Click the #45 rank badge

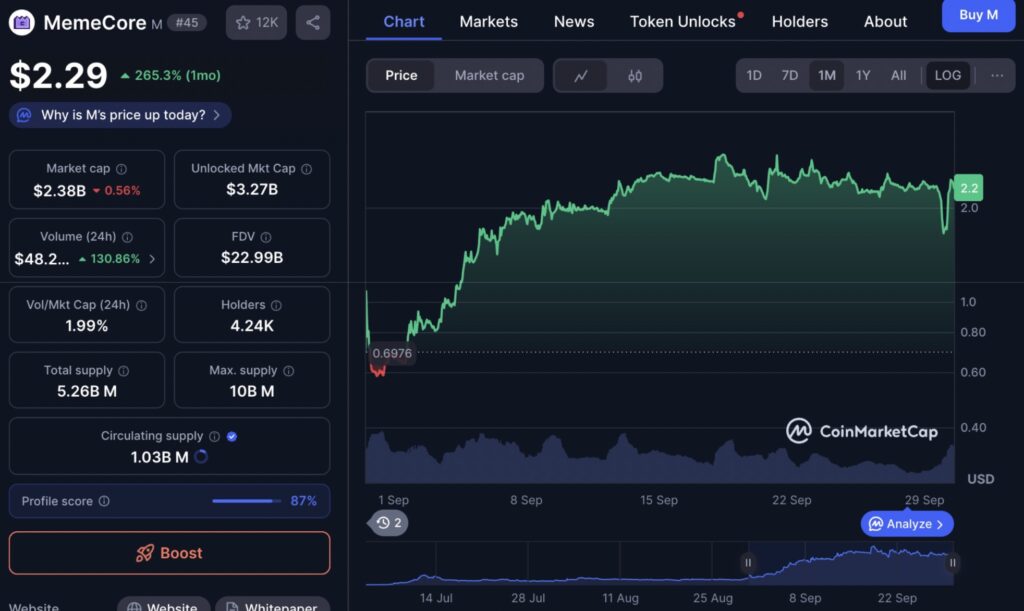click(187, 23)
